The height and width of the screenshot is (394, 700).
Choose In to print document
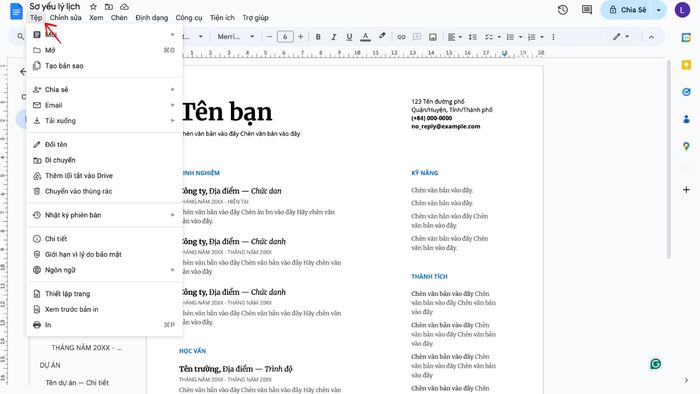104,324
